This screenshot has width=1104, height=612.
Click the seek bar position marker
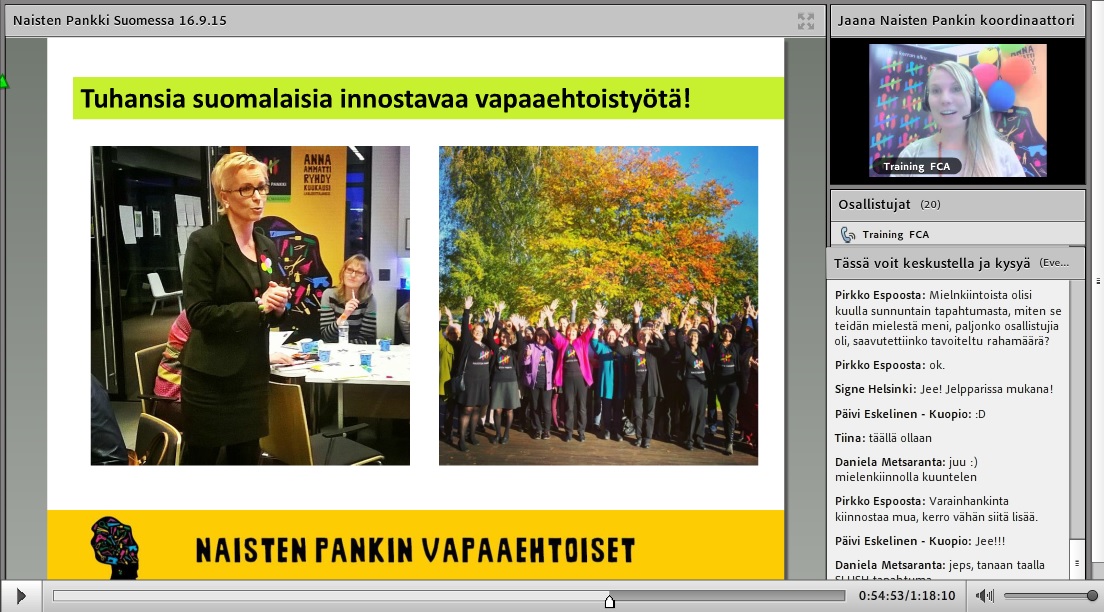click(x=610, y=601)
